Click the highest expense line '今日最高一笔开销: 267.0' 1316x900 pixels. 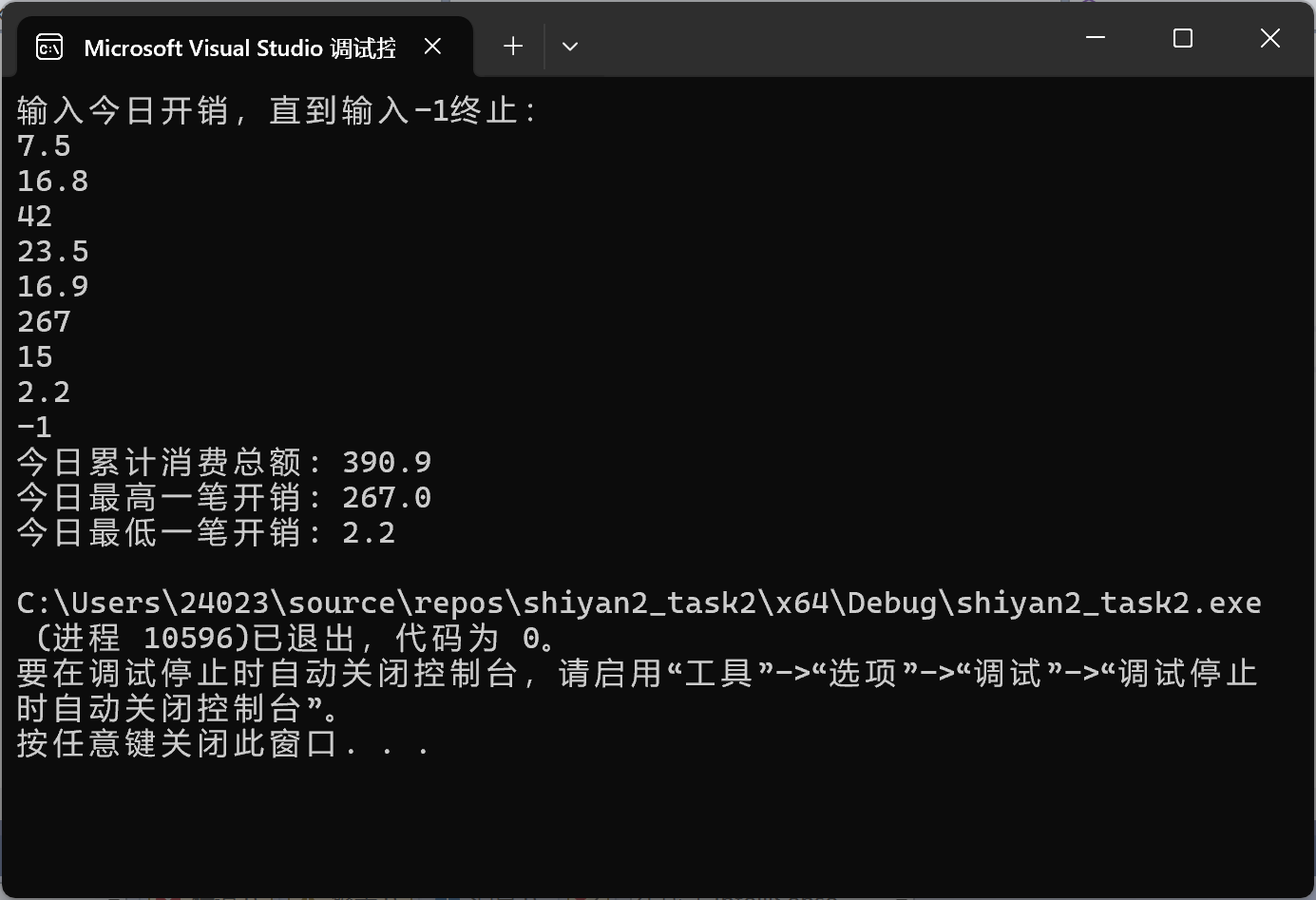coord(224,497)
